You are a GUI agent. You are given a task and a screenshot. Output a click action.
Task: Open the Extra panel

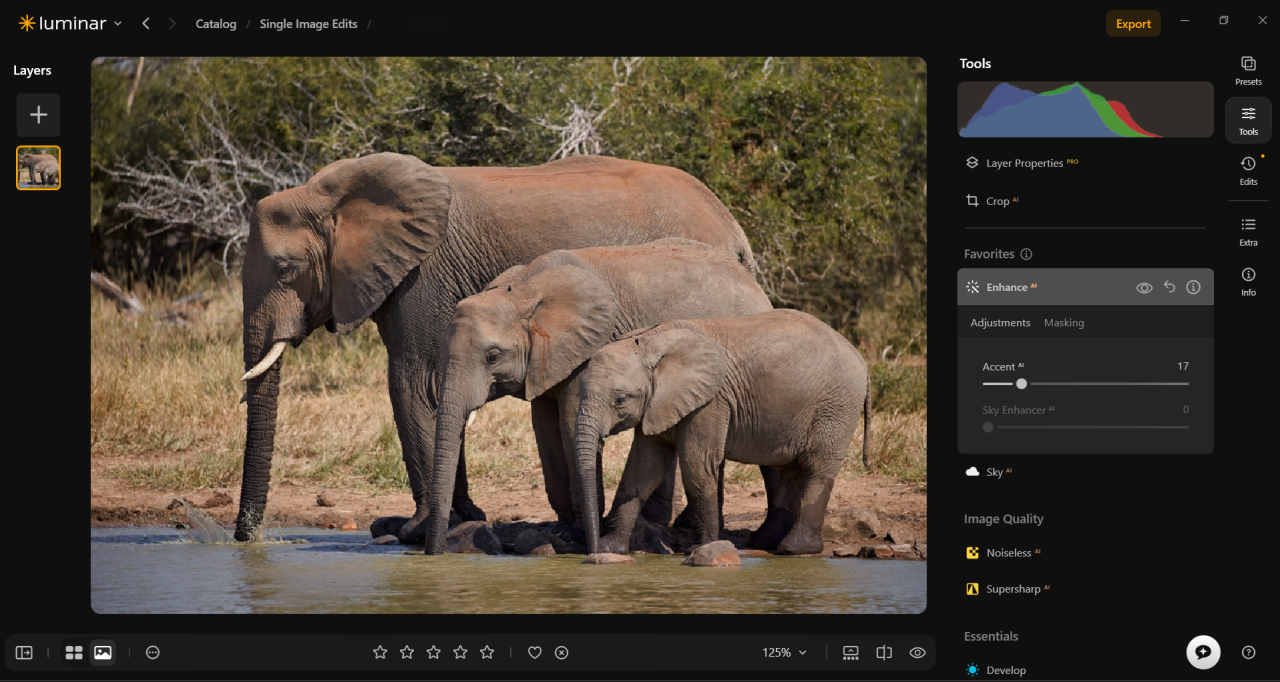coord(1248,231)
